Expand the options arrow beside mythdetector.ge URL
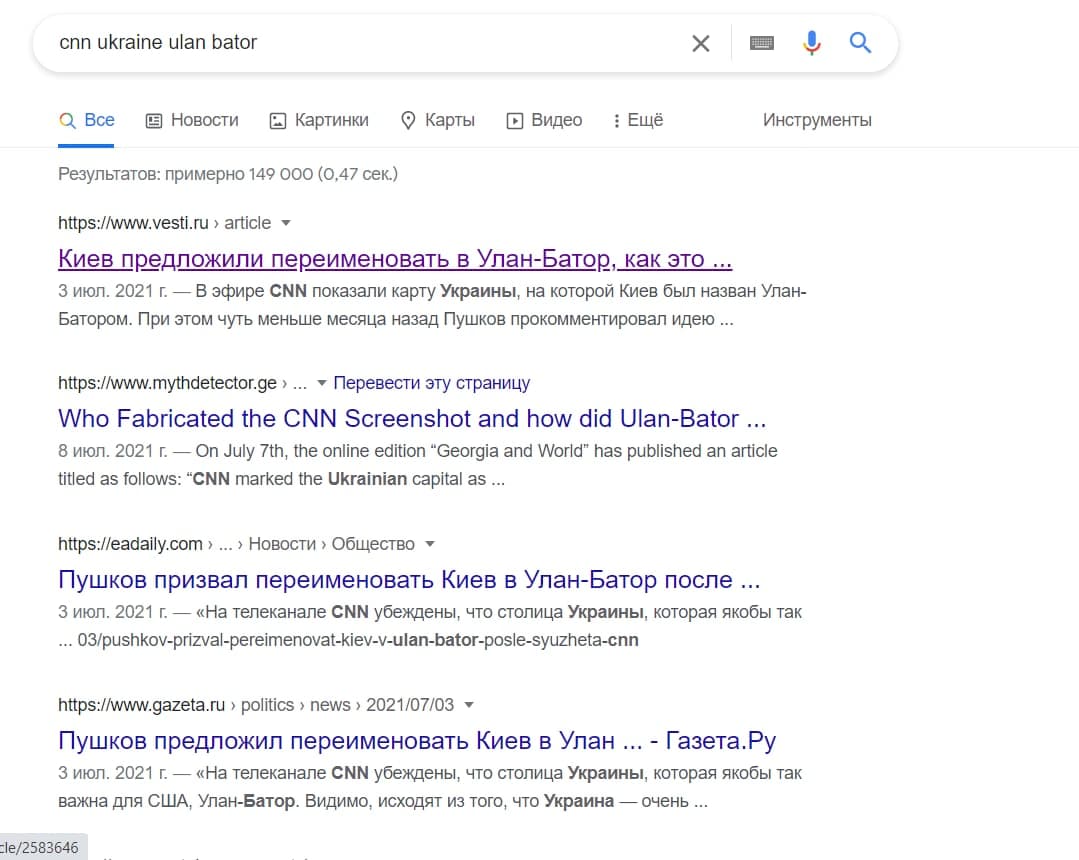The height and width of the screenshot is (860, 1079). 321,382
